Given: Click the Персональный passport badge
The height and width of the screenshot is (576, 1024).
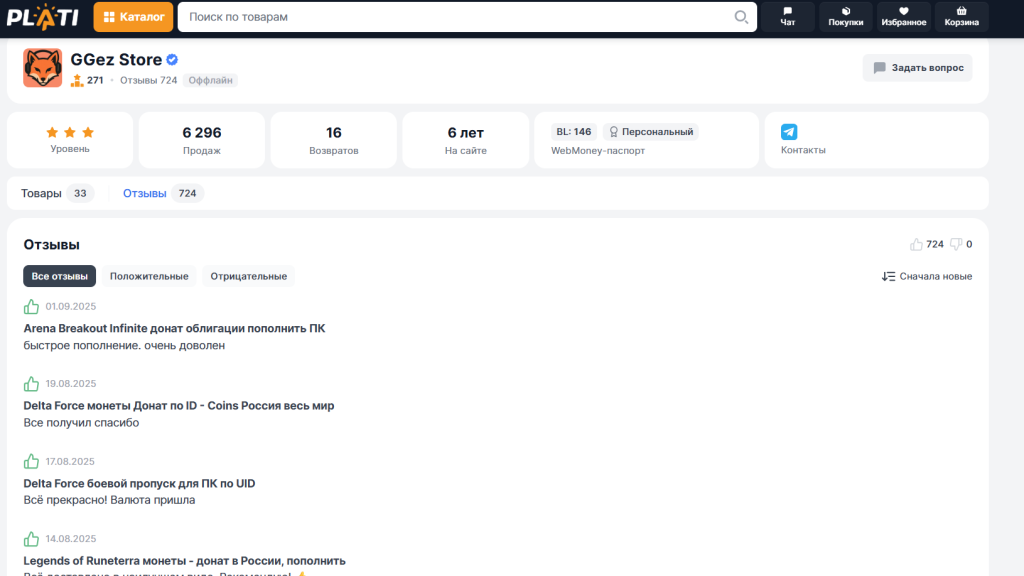Looking at the screenshot, I should [650, 132].
